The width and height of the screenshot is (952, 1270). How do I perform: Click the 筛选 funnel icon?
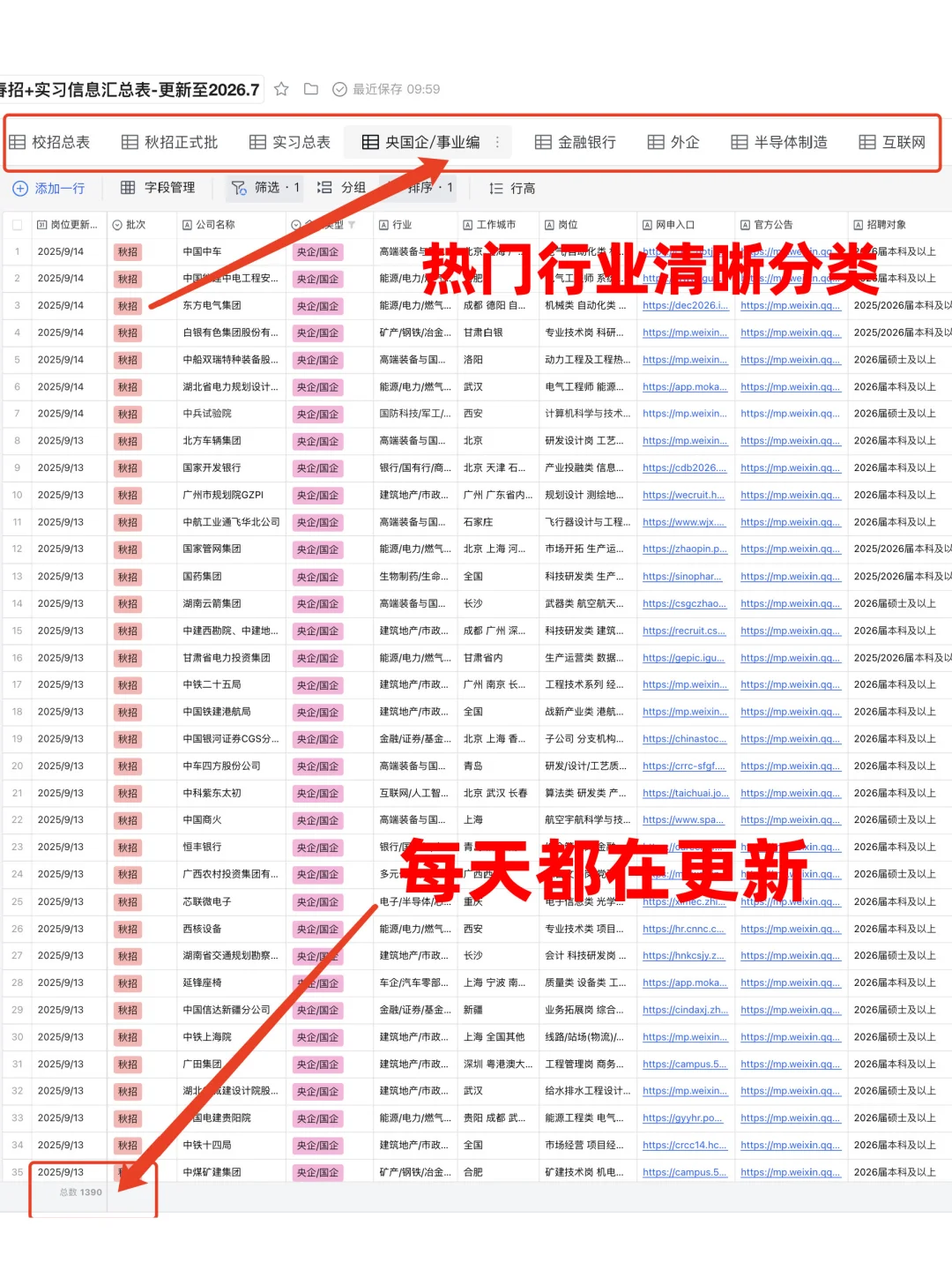(x=238, y=188)
